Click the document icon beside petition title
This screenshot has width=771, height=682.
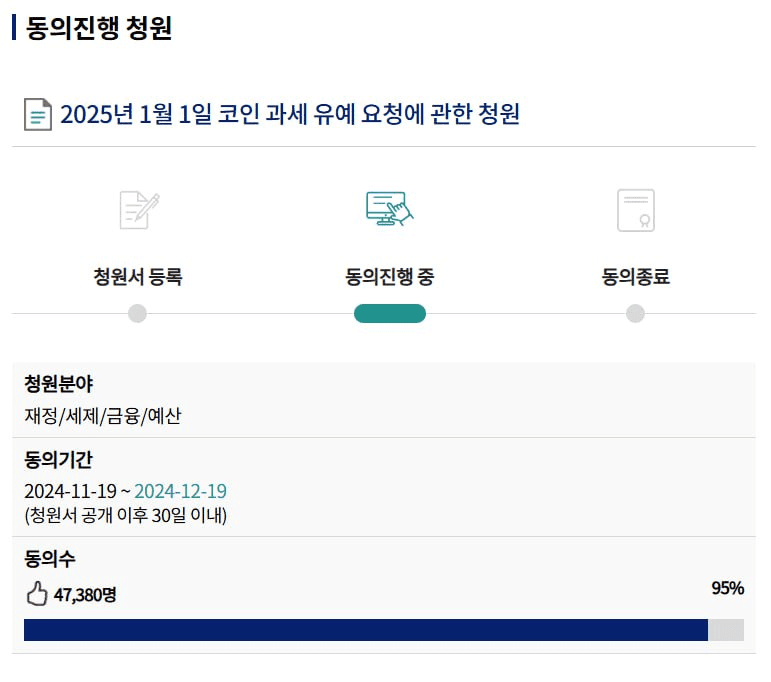(38, 115)
